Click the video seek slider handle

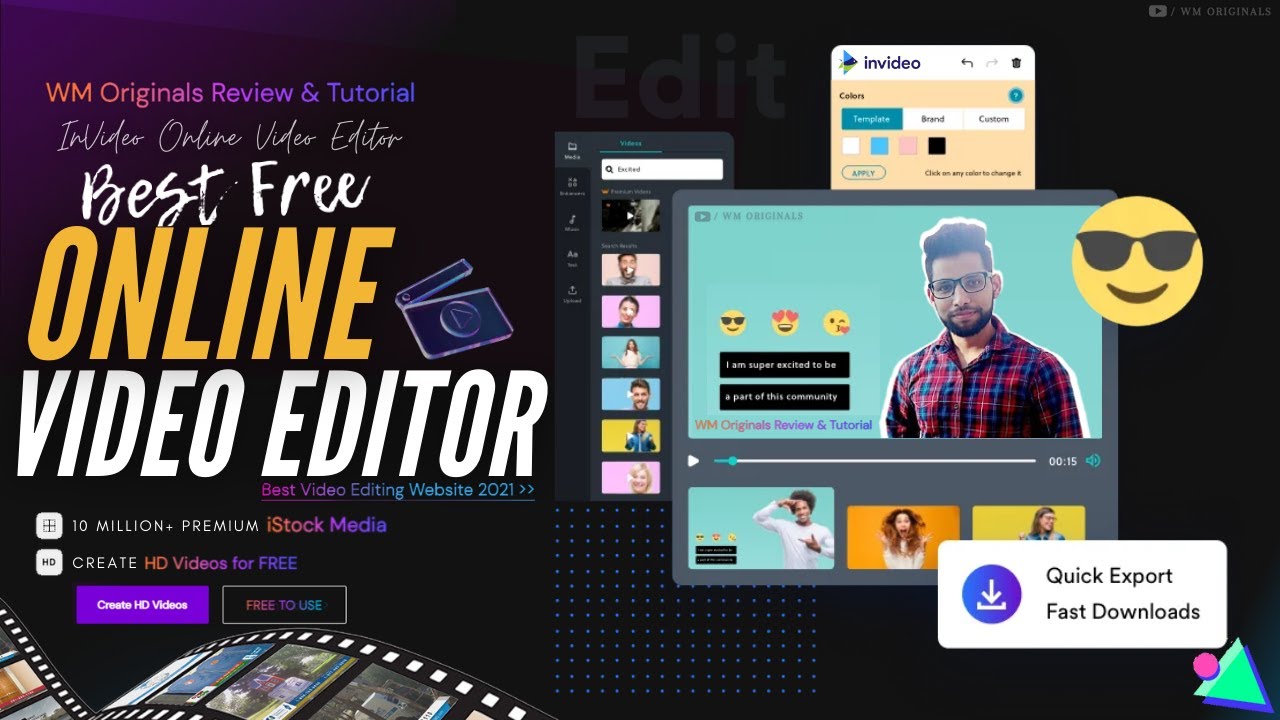(733, 461)
